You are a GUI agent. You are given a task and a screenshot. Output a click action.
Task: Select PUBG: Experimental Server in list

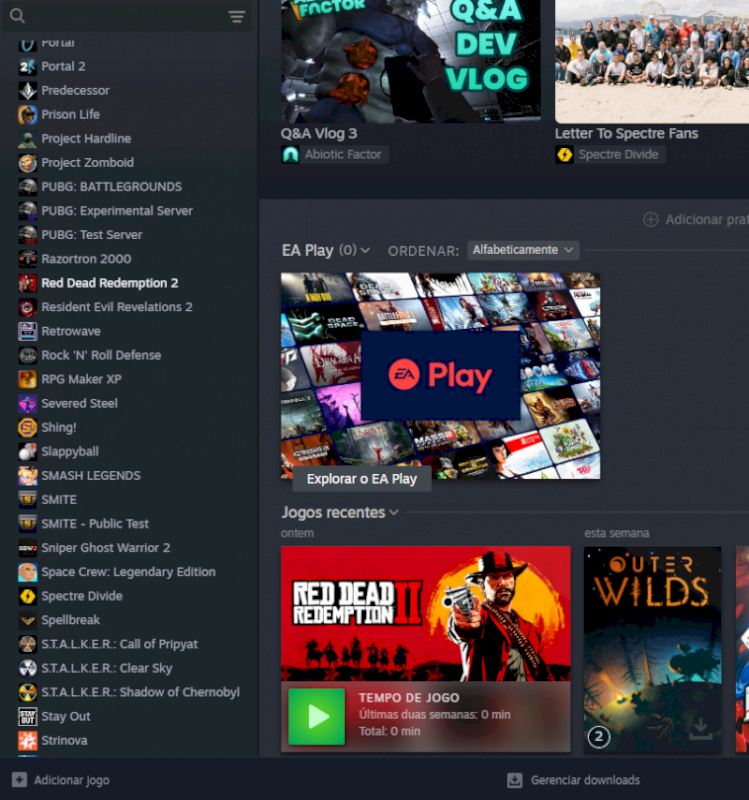click(117, 211)
